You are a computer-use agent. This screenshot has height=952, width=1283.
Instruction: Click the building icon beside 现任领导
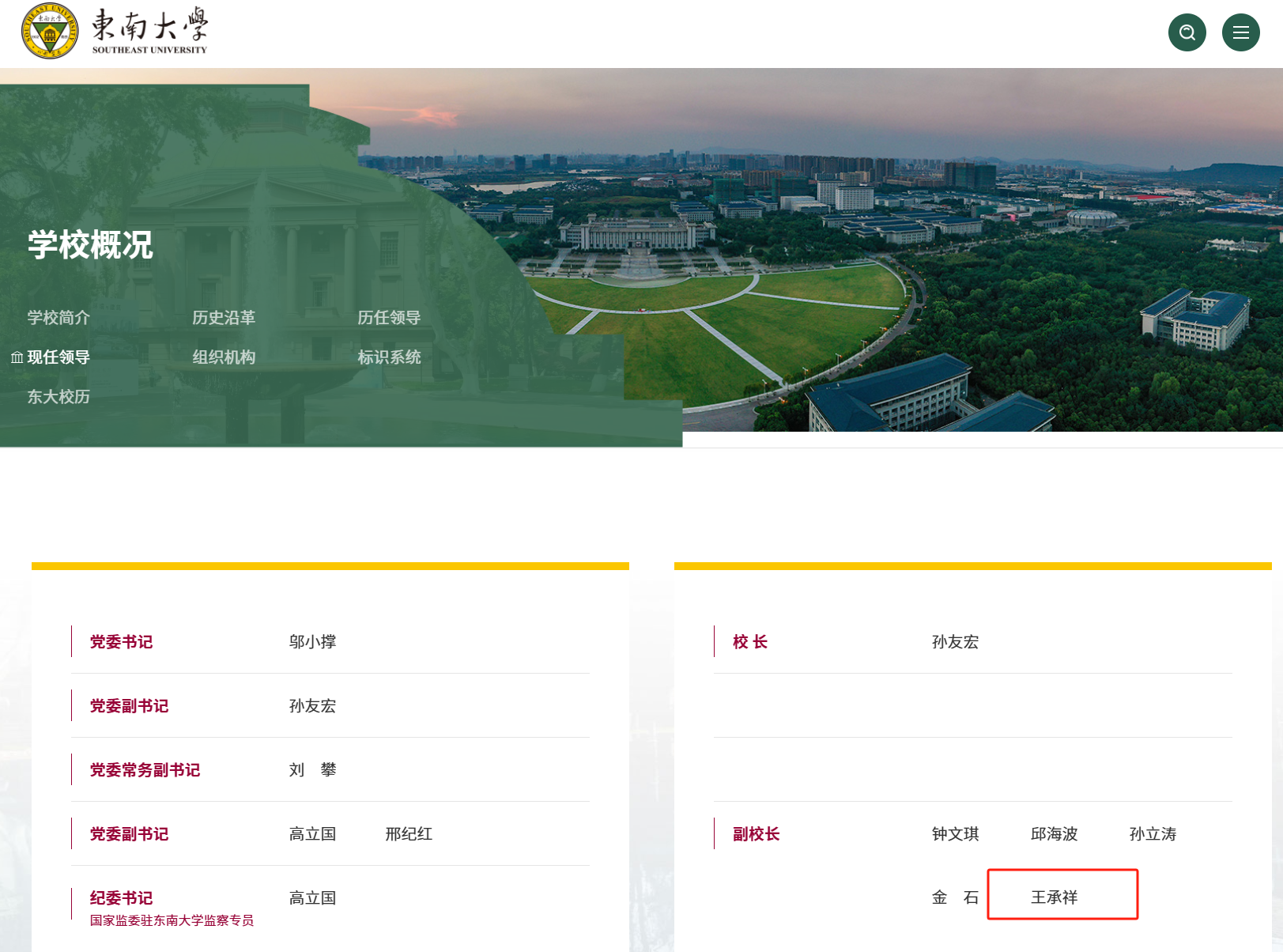coord(17,358)
